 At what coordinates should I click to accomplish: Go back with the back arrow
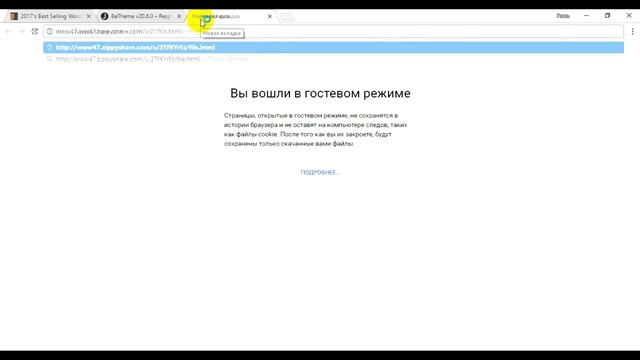point(8,31)
